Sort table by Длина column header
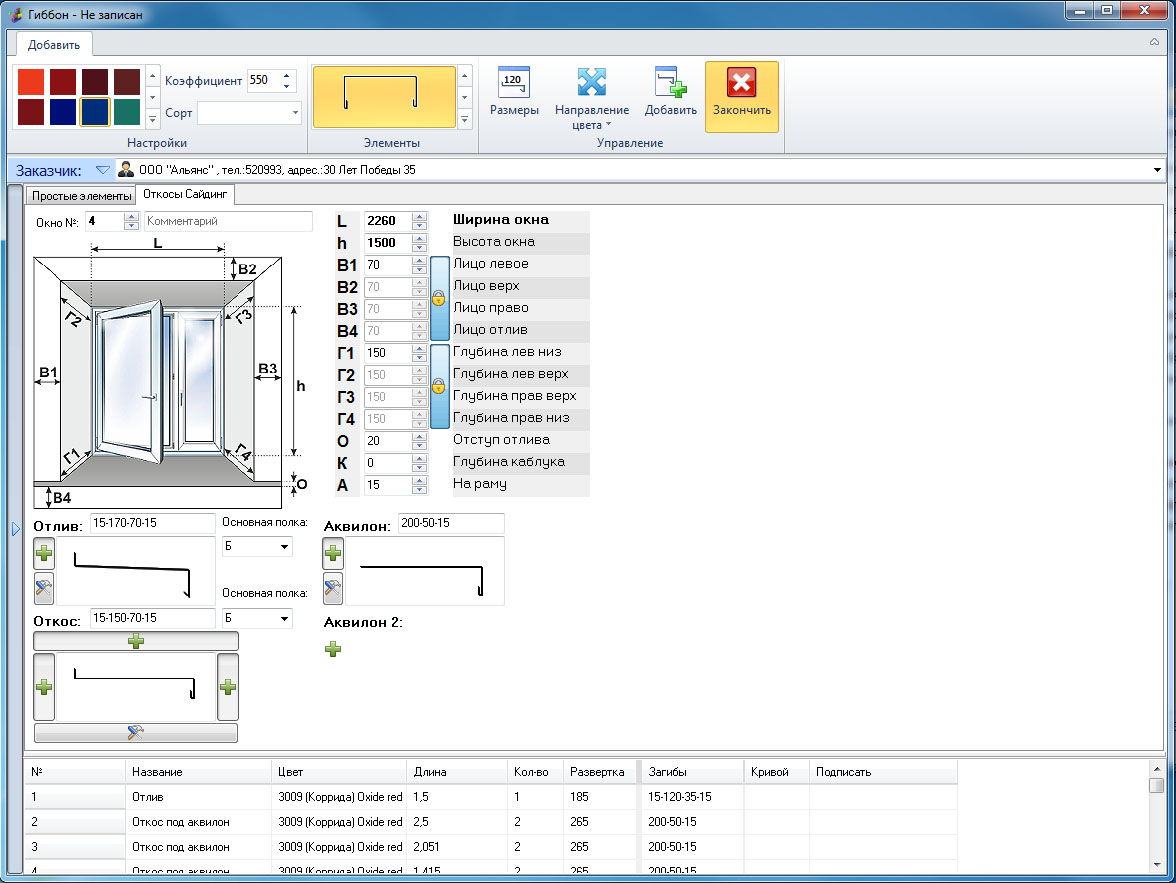The image size is (1176, 883). [x=457, y=772]
